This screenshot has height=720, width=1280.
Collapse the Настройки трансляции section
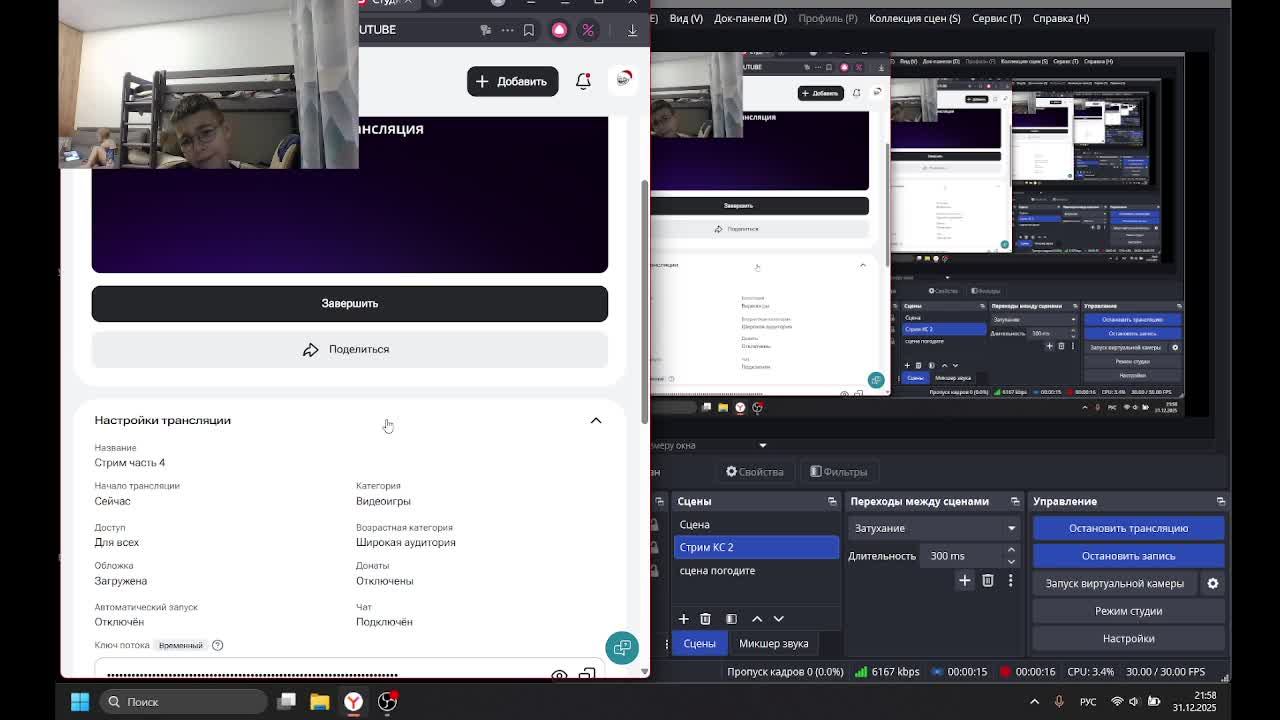coord(596,421)
